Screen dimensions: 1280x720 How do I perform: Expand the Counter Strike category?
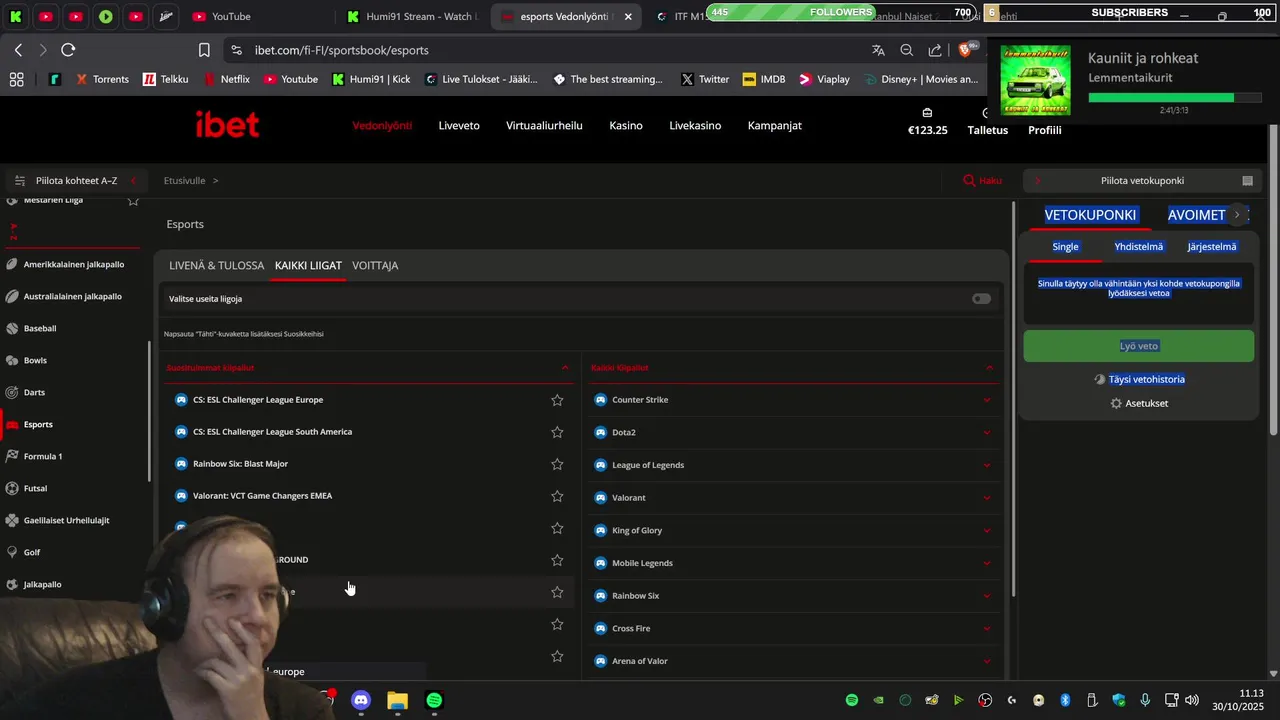(x=987, y=400)
